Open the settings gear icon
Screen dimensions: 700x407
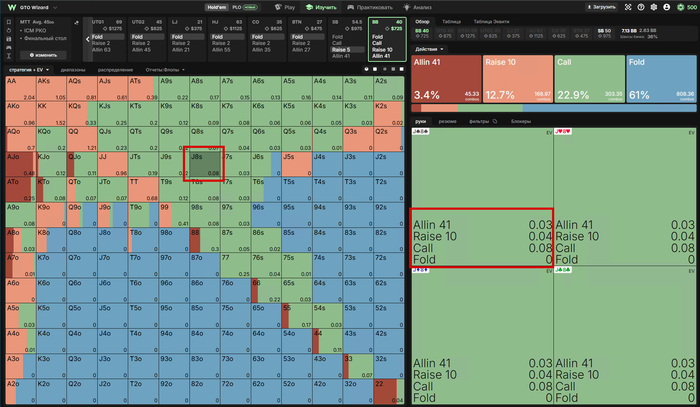654,7
